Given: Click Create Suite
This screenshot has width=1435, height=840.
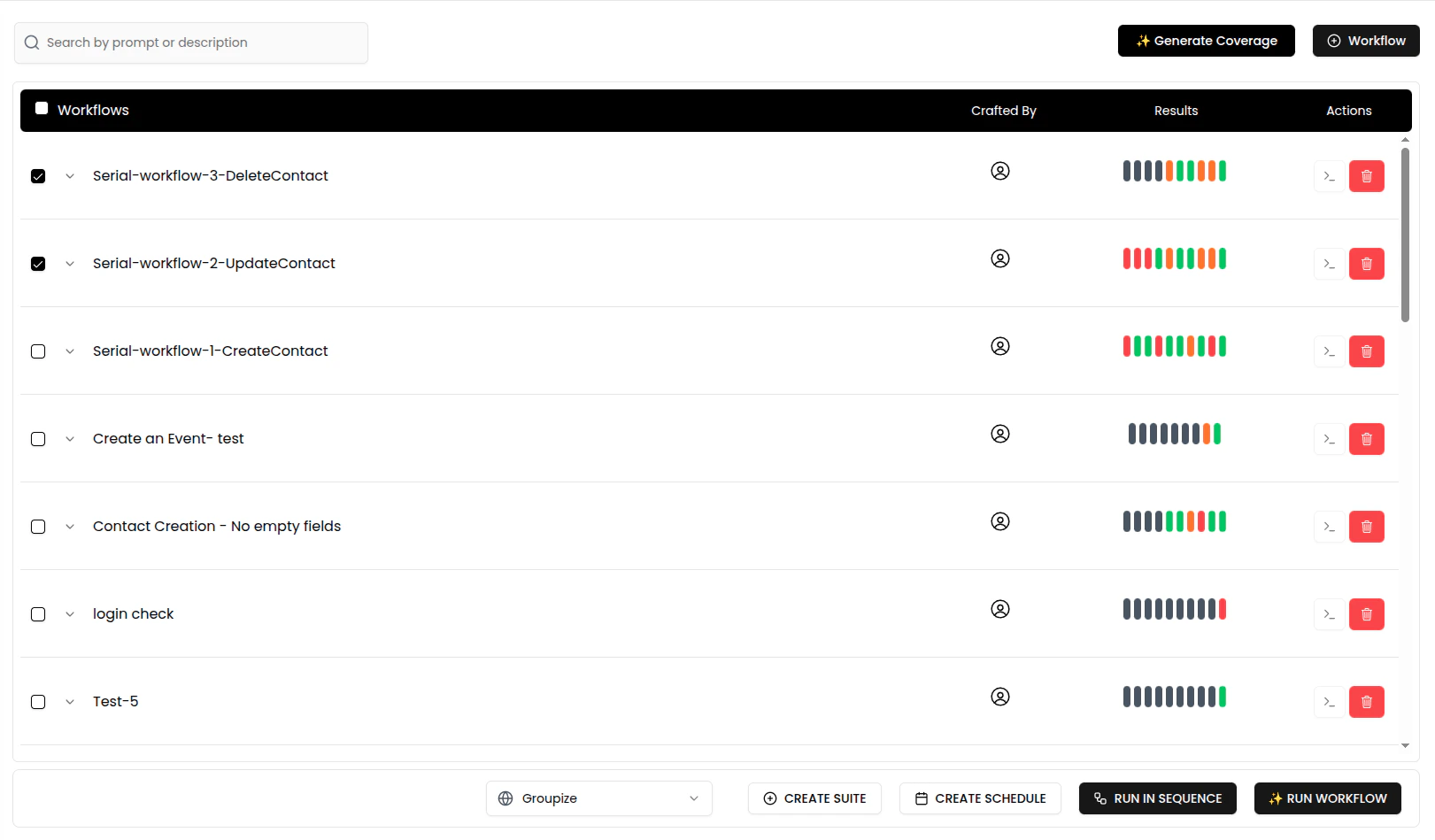Looking at the screenshot, I should coord(814,798).
